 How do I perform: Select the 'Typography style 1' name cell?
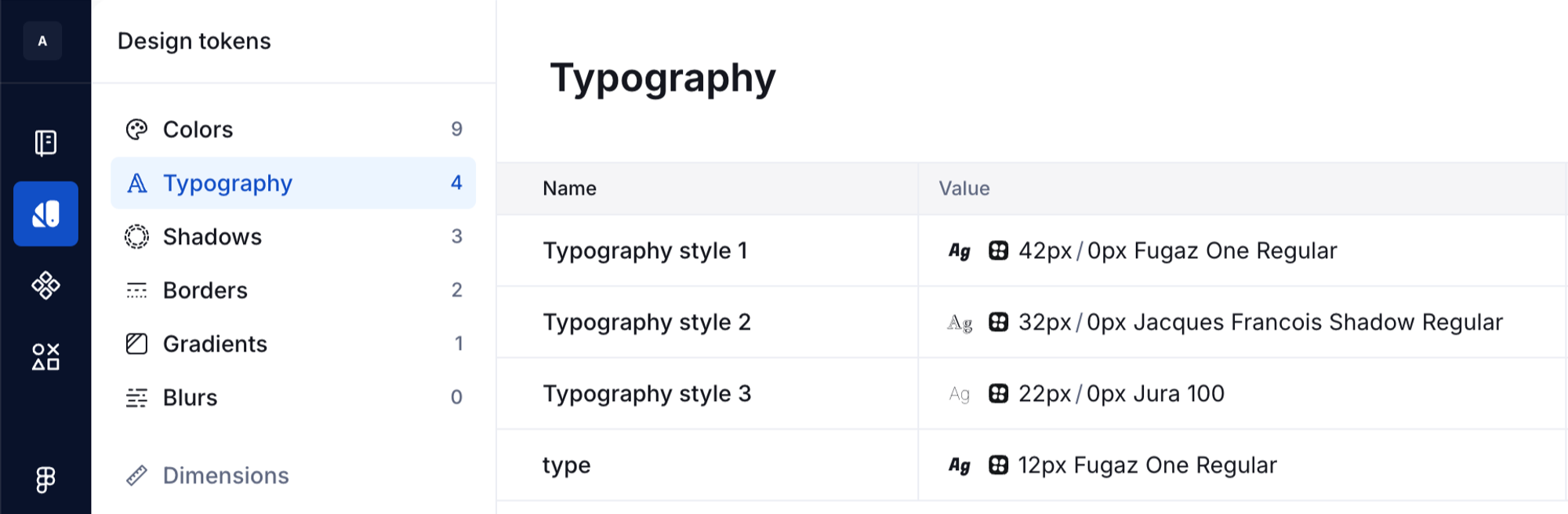(707, 251)
